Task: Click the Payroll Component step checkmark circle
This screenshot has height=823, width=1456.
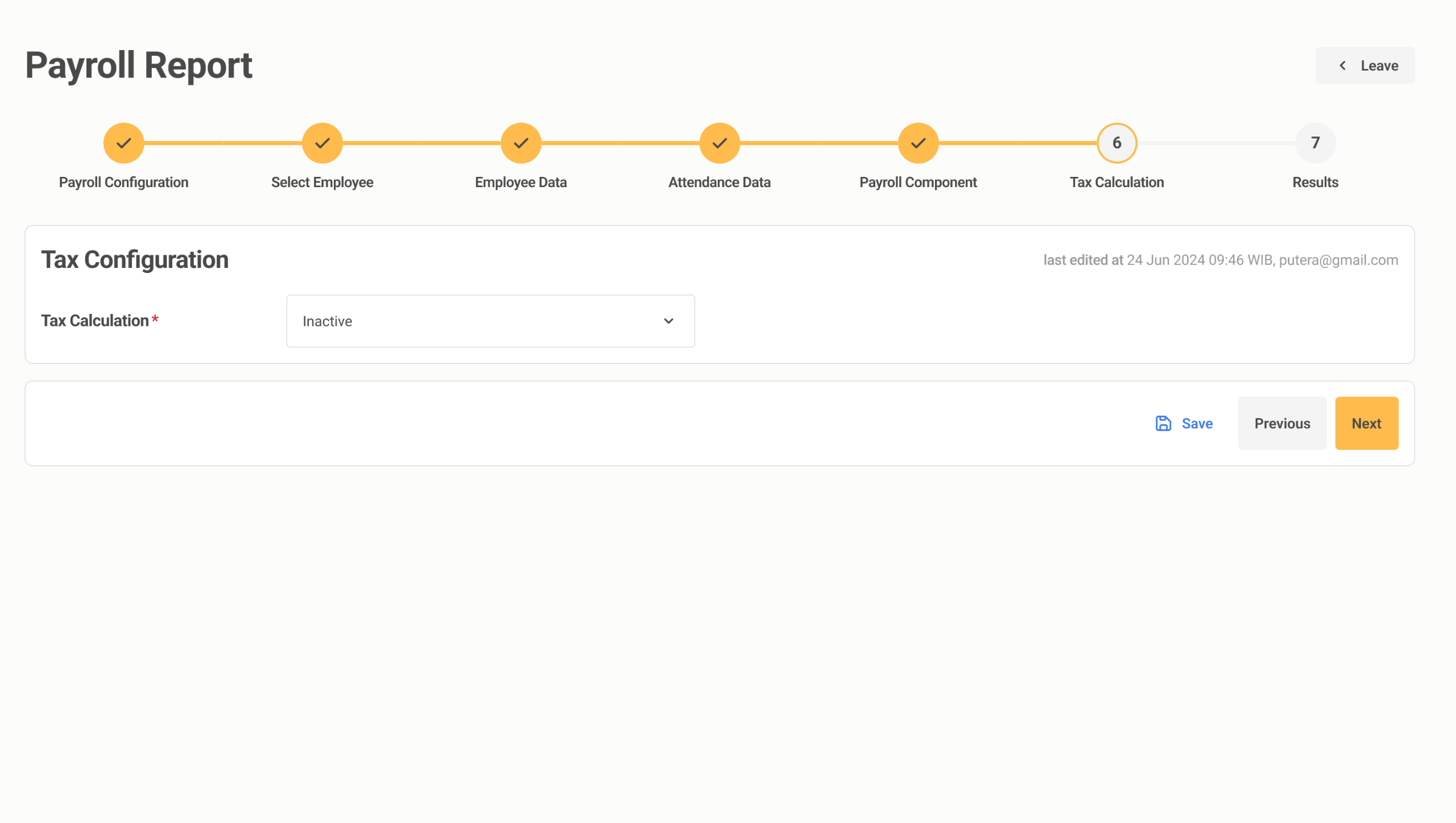Action: point(918,143)
